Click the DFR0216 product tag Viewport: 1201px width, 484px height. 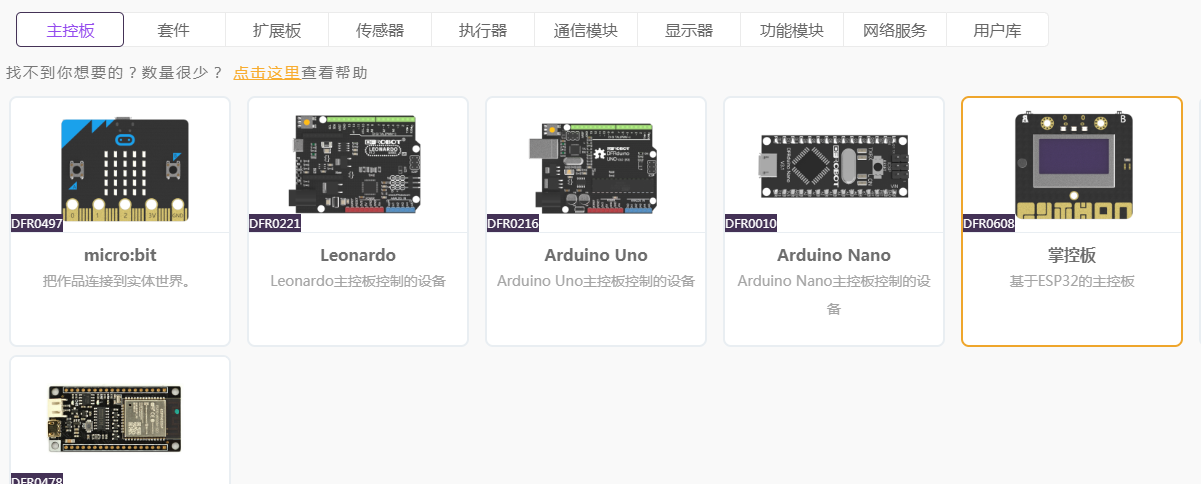click(x=513, y=224)
